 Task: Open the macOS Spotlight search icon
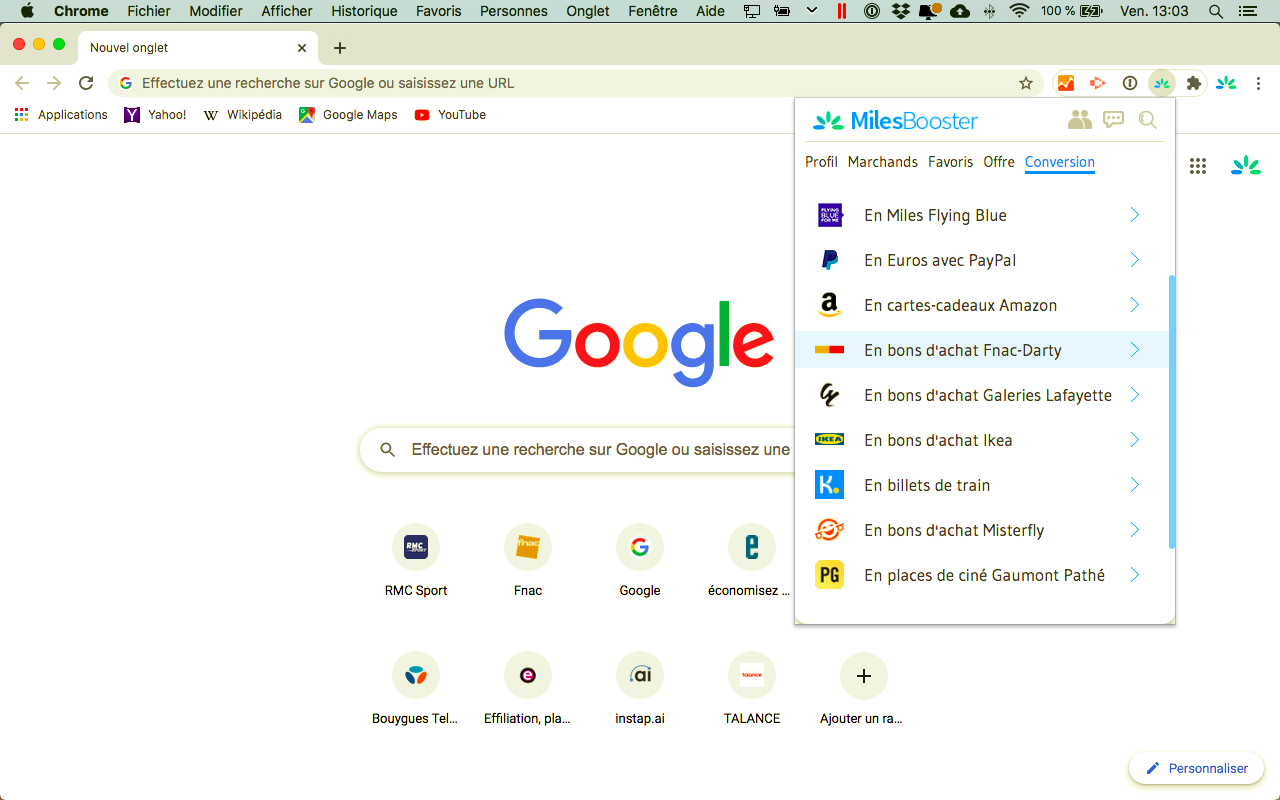click(x=1216, y=11)
